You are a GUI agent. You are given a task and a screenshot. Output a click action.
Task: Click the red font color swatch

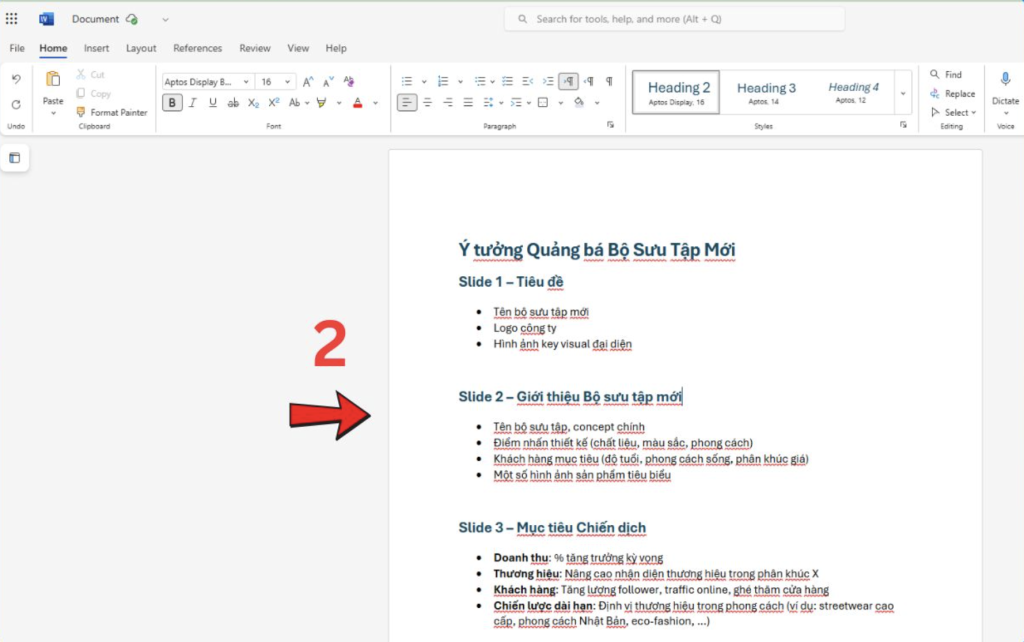click(357, 103)
